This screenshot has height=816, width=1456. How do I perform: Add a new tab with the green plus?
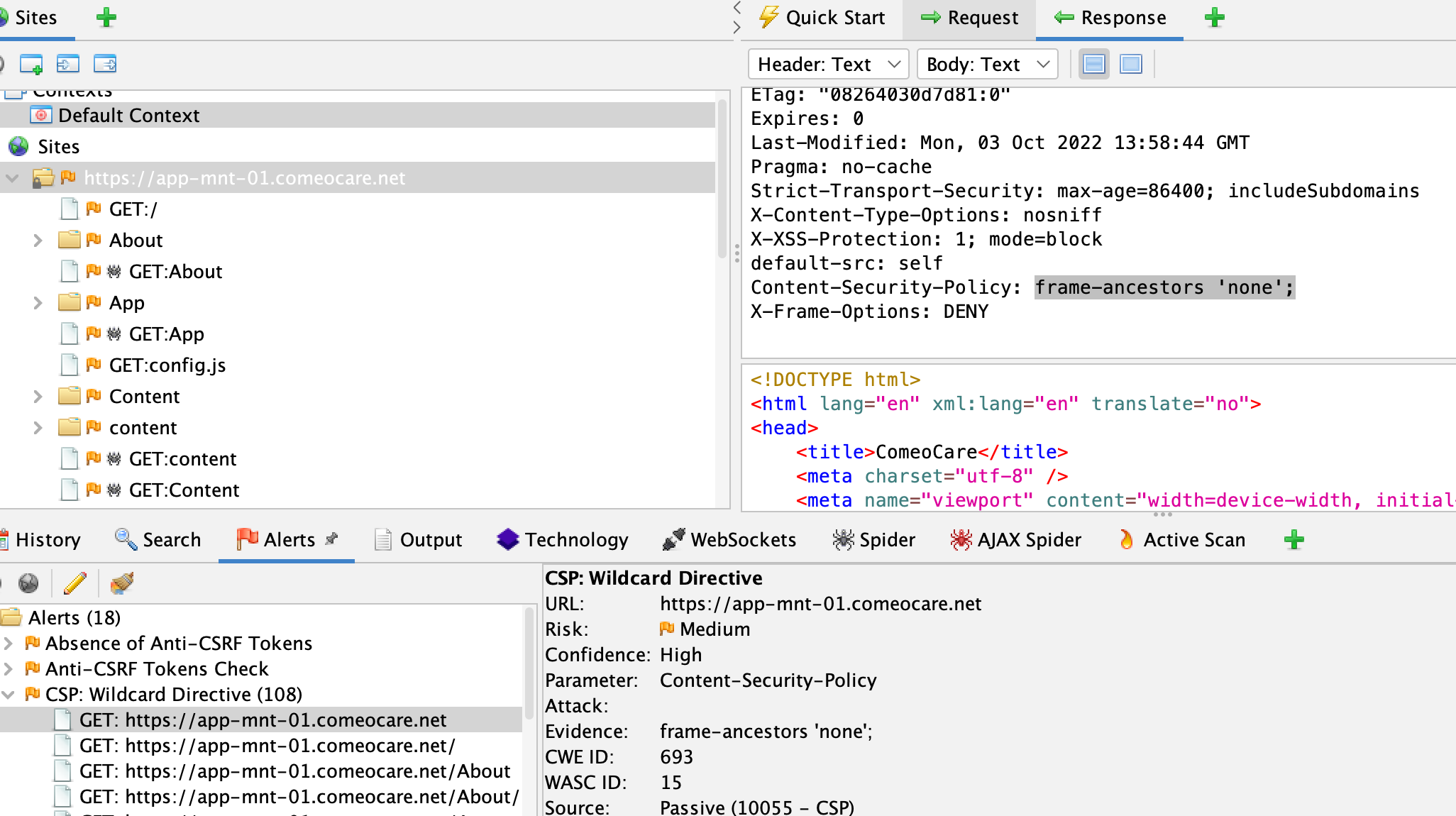tap(1213, 17)
